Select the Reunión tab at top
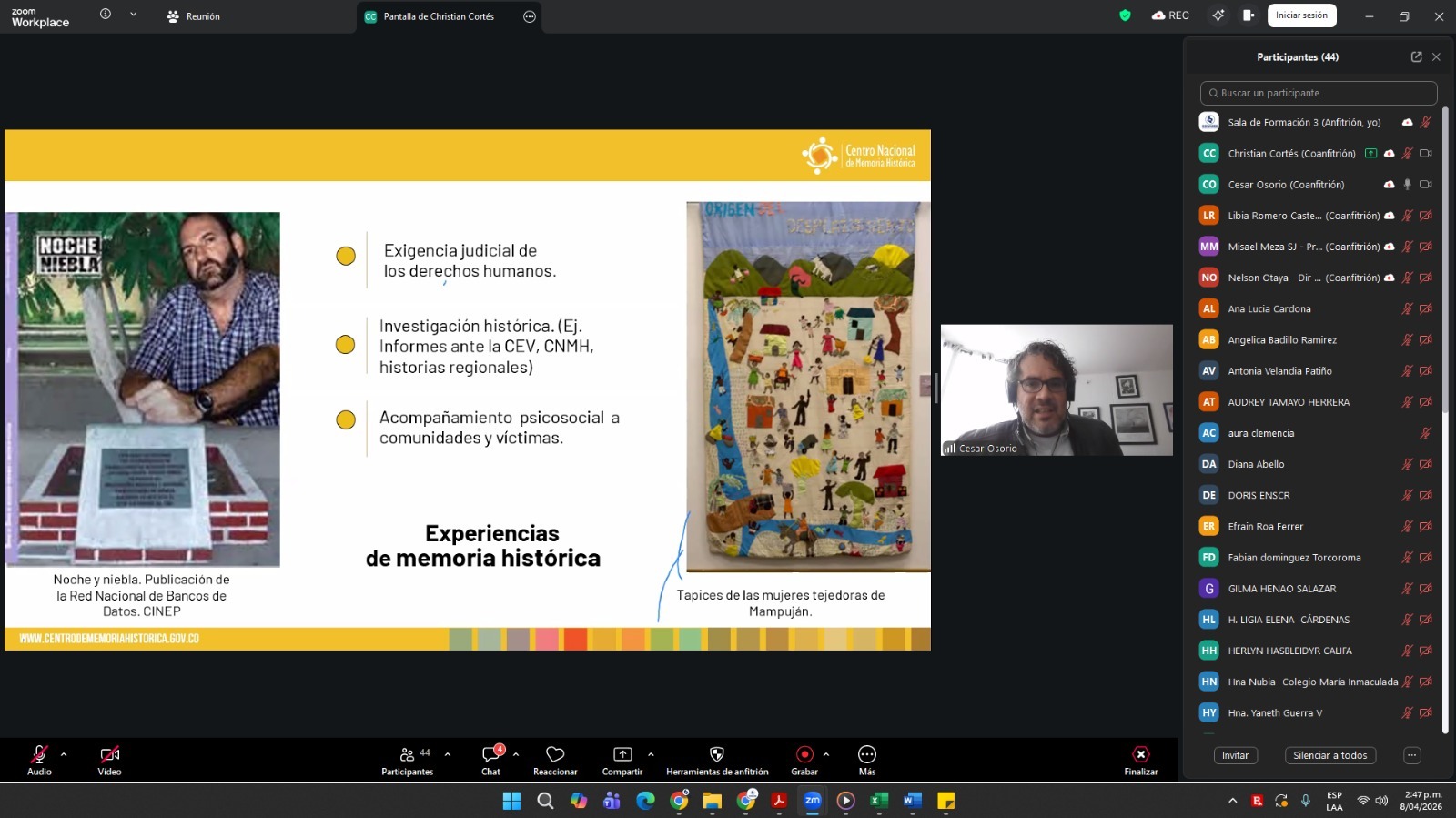The height and width of the screenshot is (818, 1456). click(x=194, y=16)
